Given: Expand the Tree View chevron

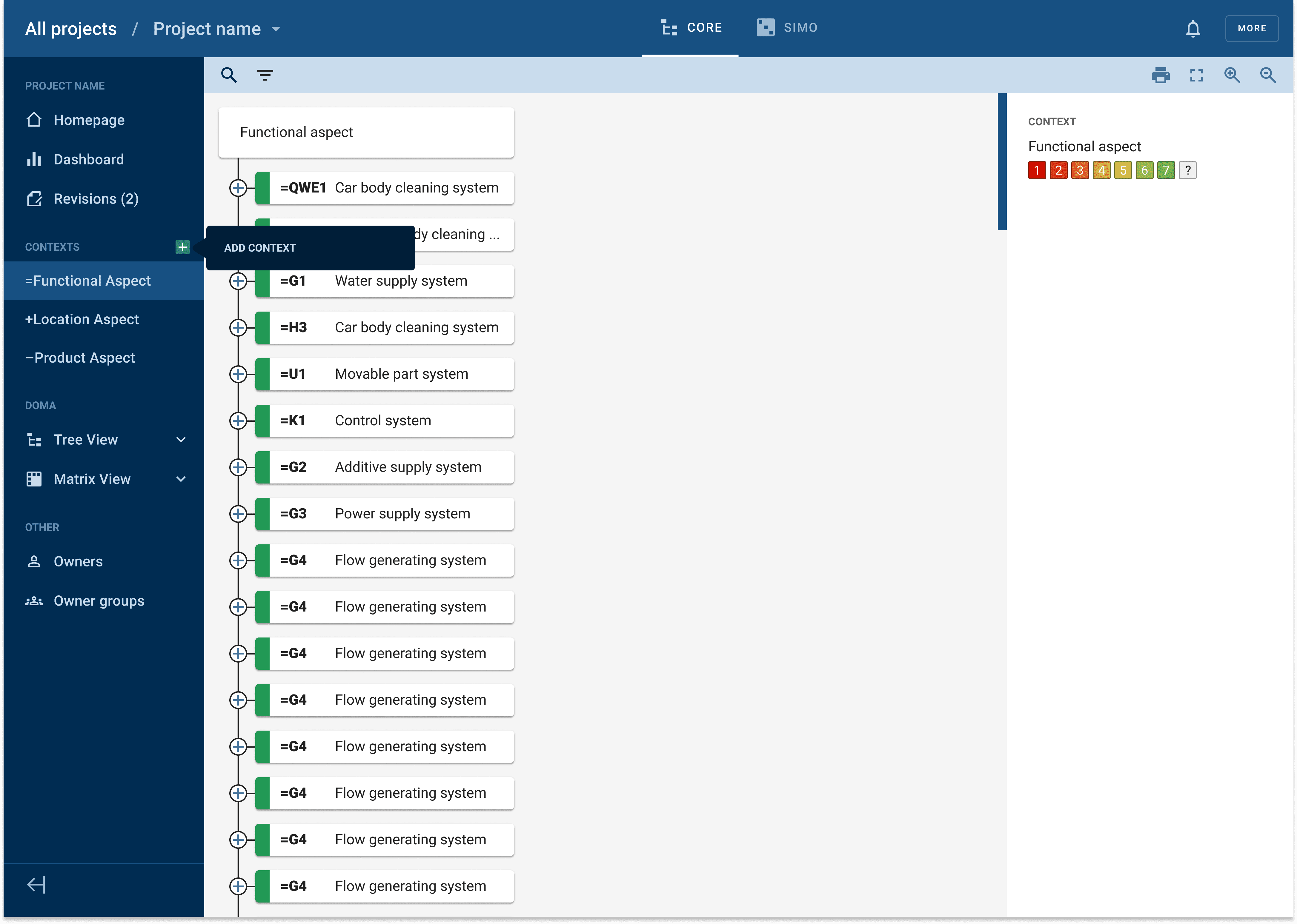Looking at the screenshot, I should 181,440.
